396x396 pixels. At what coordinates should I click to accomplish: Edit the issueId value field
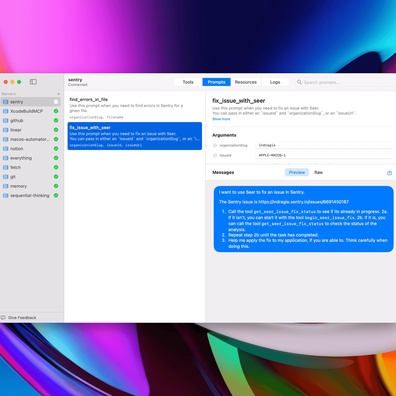tap(324, 155)
